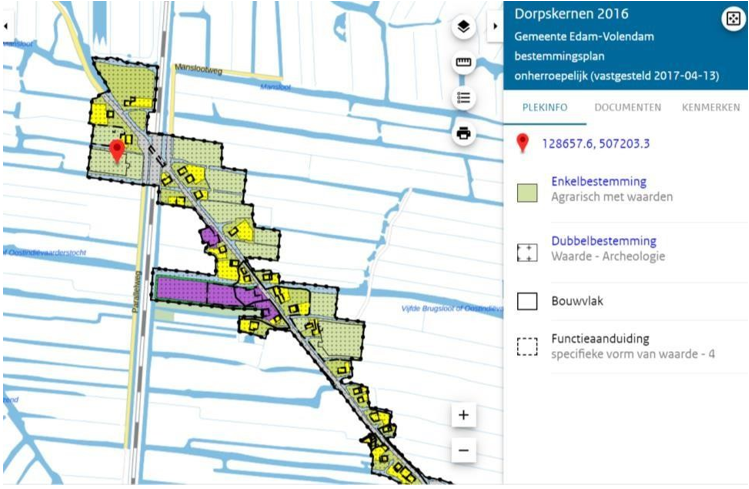Zoom out with the minus button
The image size is (749, 489).
(x=463, y=451)
